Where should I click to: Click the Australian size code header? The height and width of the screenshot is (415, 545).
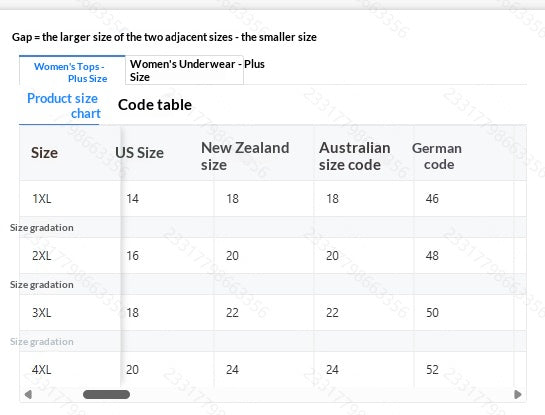355,156
